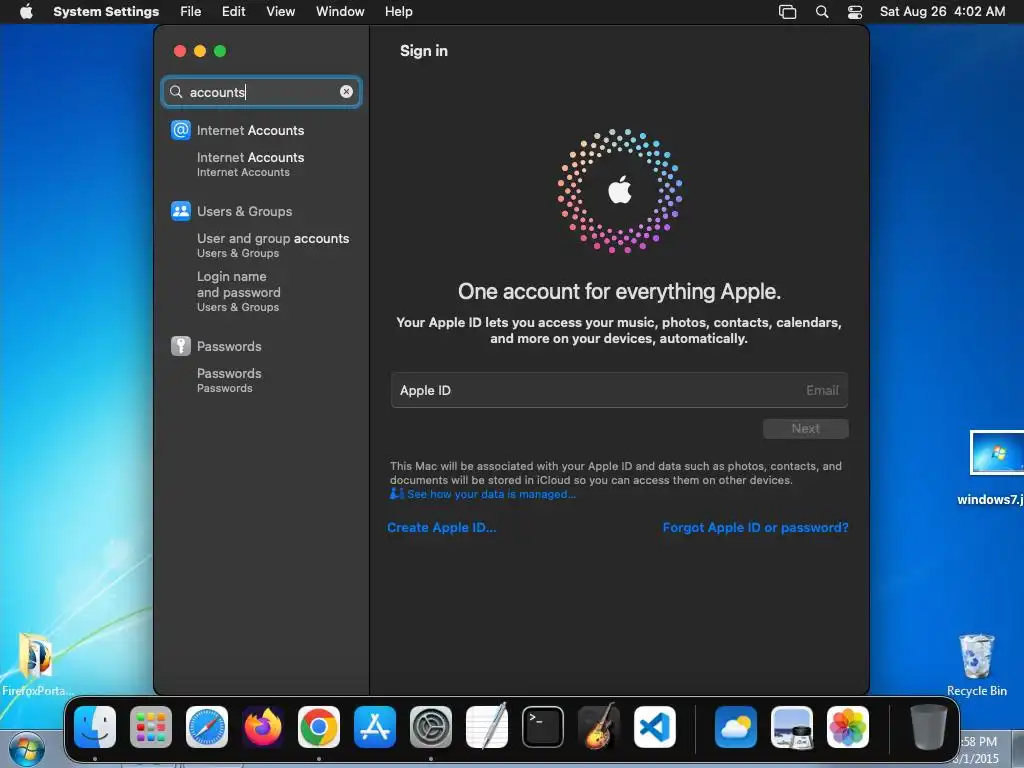Open the Window menu
This screenshot has width=1024, height=768.
coord(340,11)
